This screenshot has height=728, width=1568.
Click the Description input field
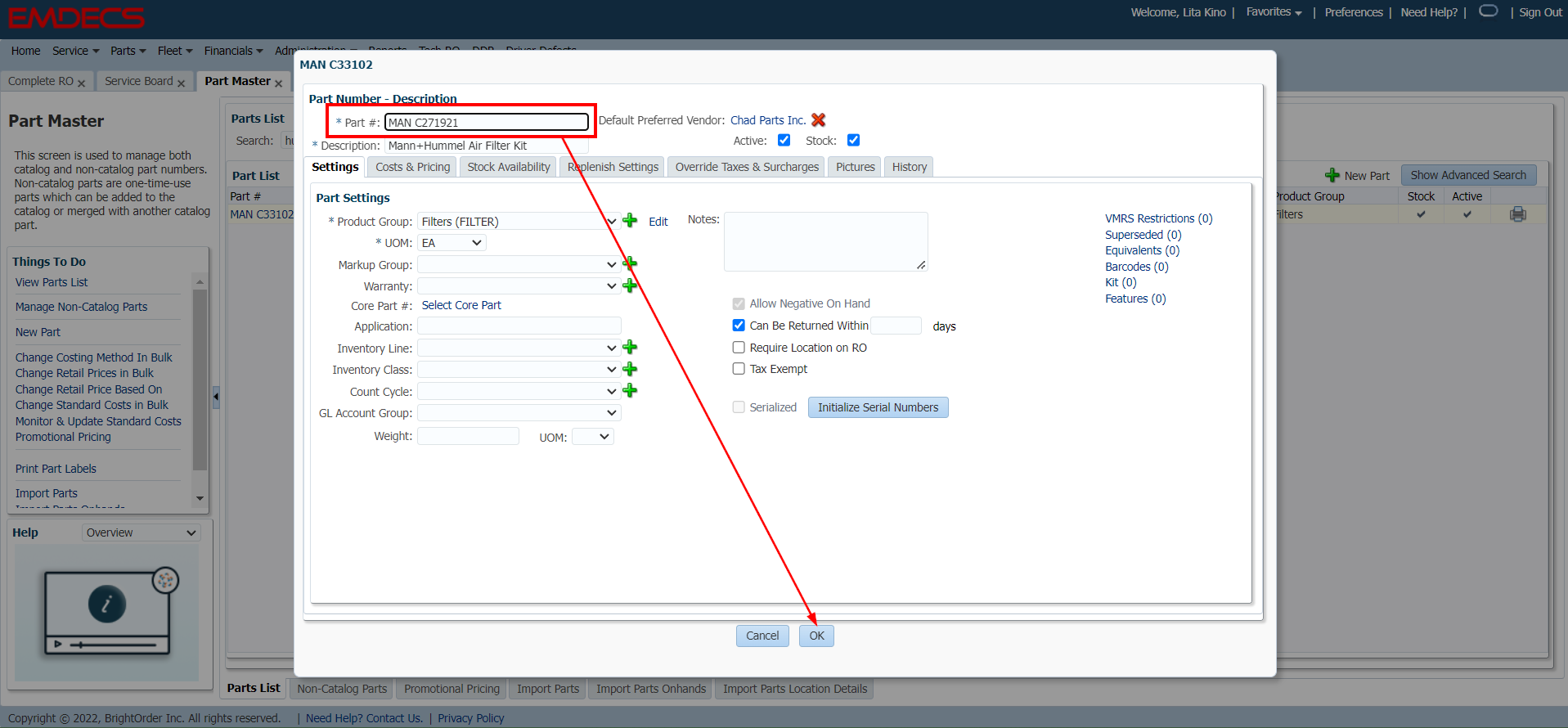pyautogui.click(x=487, y=146)
